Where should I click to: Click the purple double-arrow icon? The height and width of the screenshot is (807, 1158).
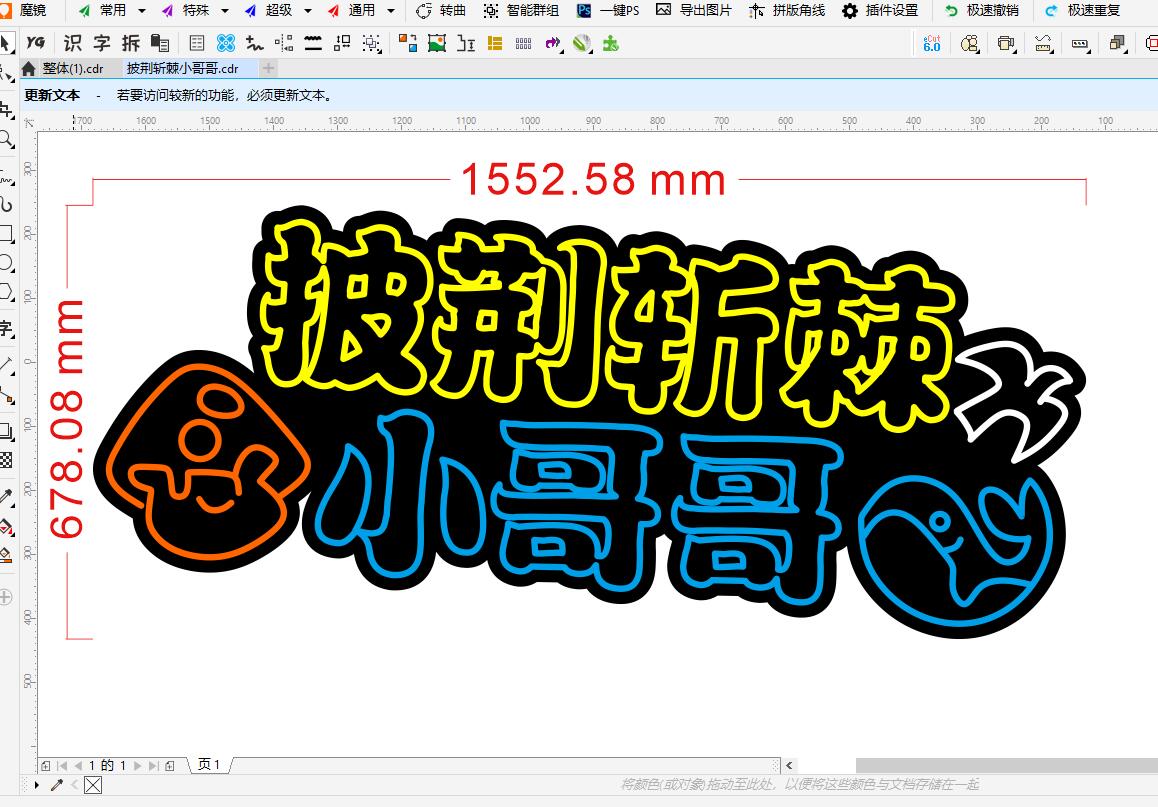pos(553,44)
